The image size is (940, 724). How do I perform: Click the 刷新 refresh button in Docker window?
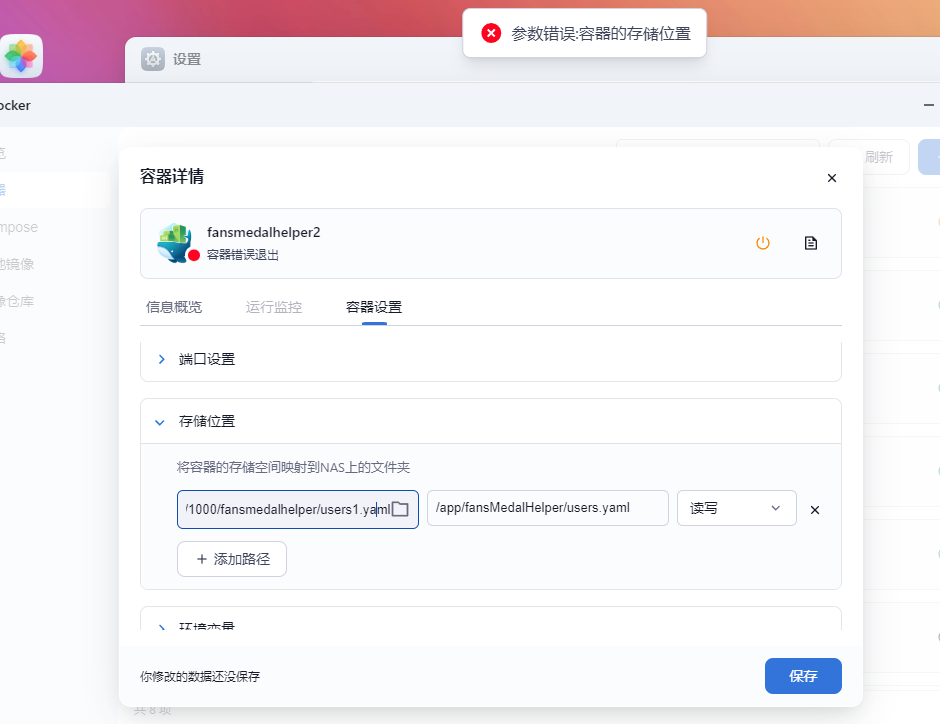869,157
